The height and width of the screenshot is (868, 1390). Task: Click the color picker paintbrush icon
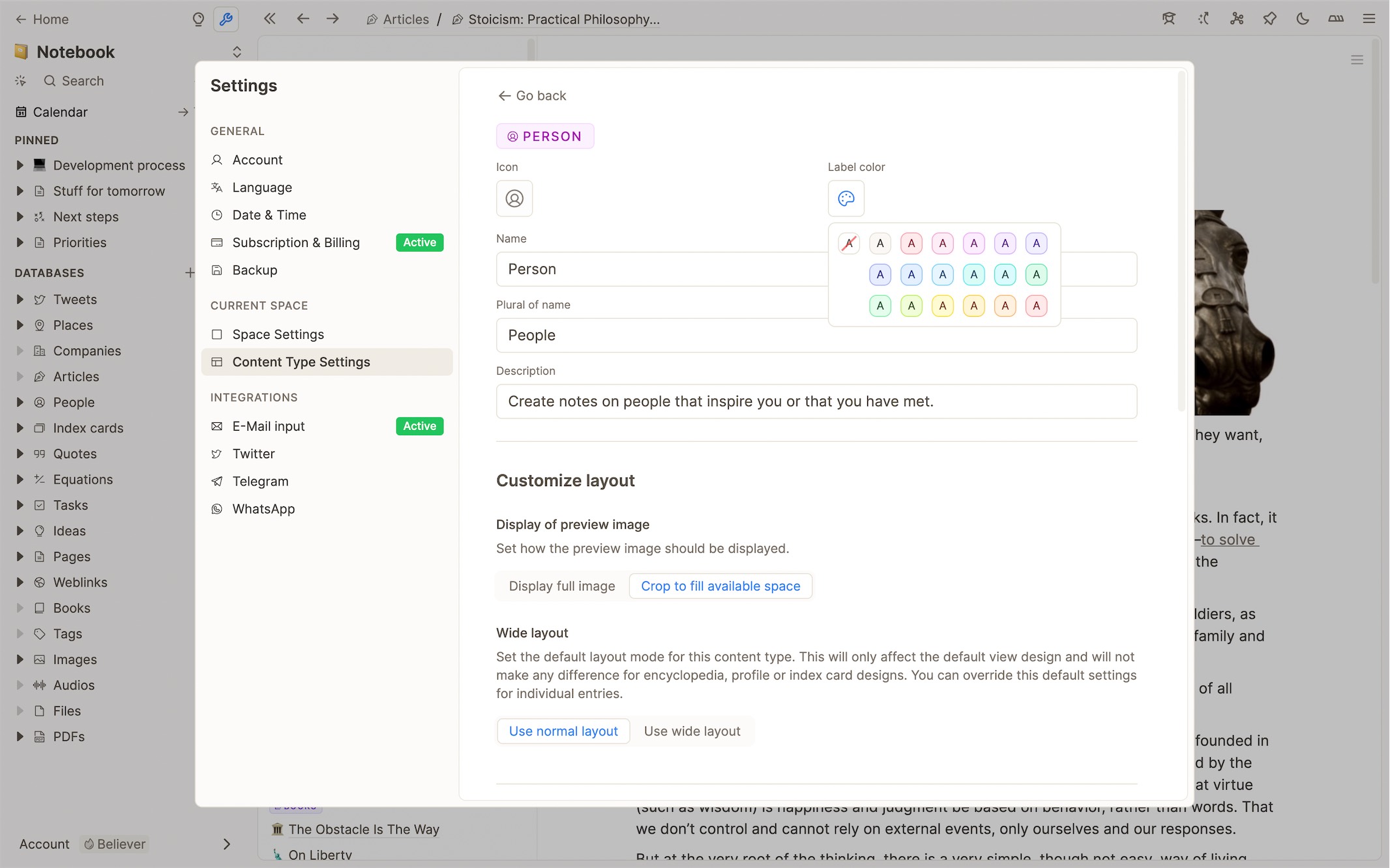coord(846,198)
